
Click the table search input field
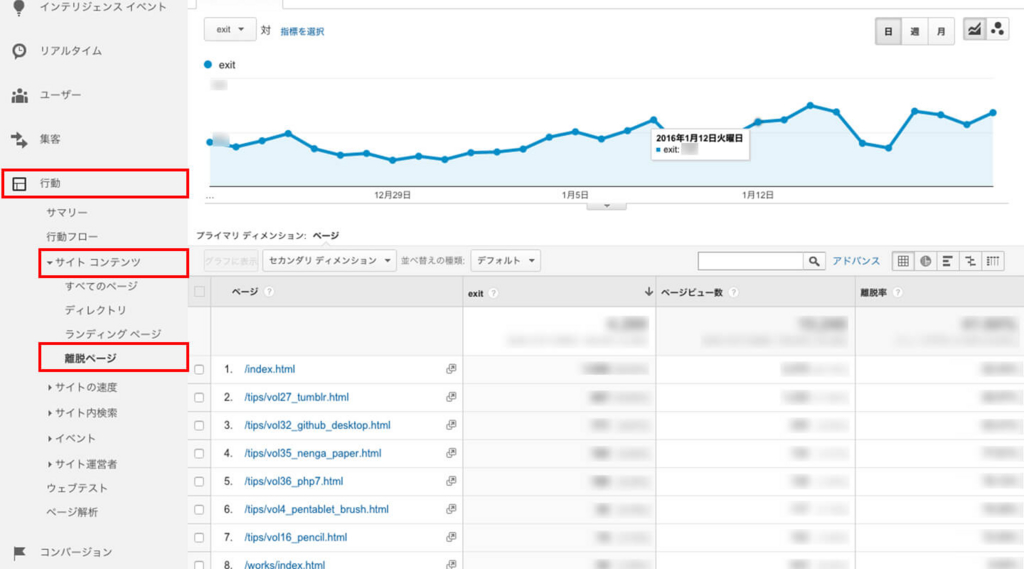750,261
